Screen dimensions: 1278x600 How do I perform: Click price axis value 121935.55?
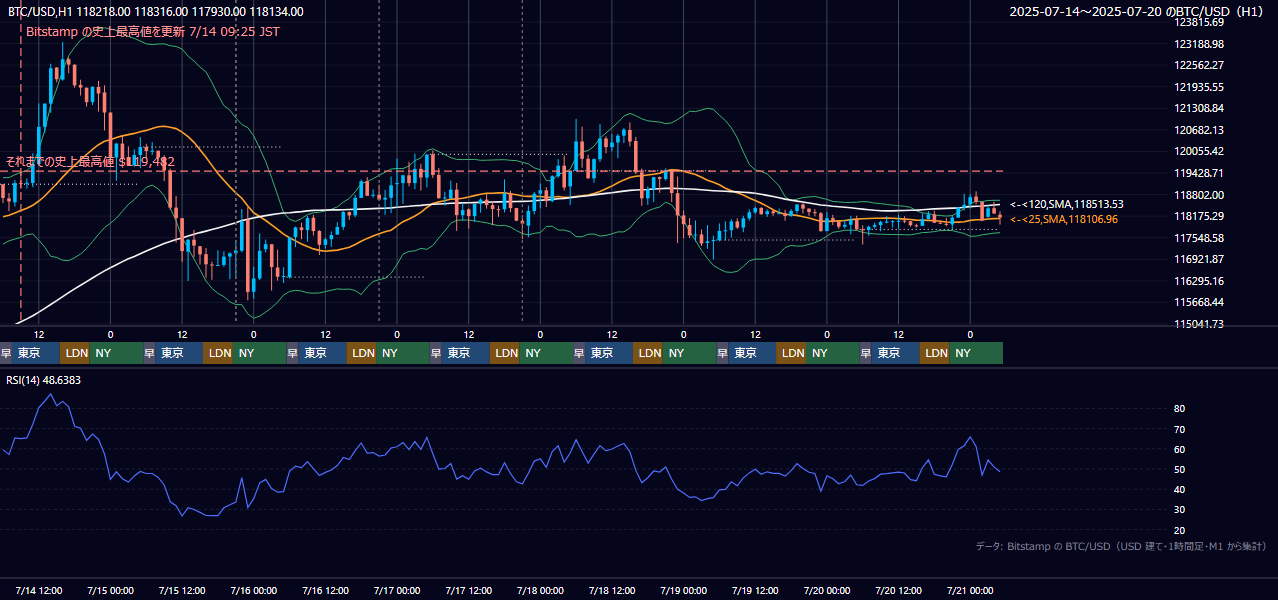coord(1199,87)
